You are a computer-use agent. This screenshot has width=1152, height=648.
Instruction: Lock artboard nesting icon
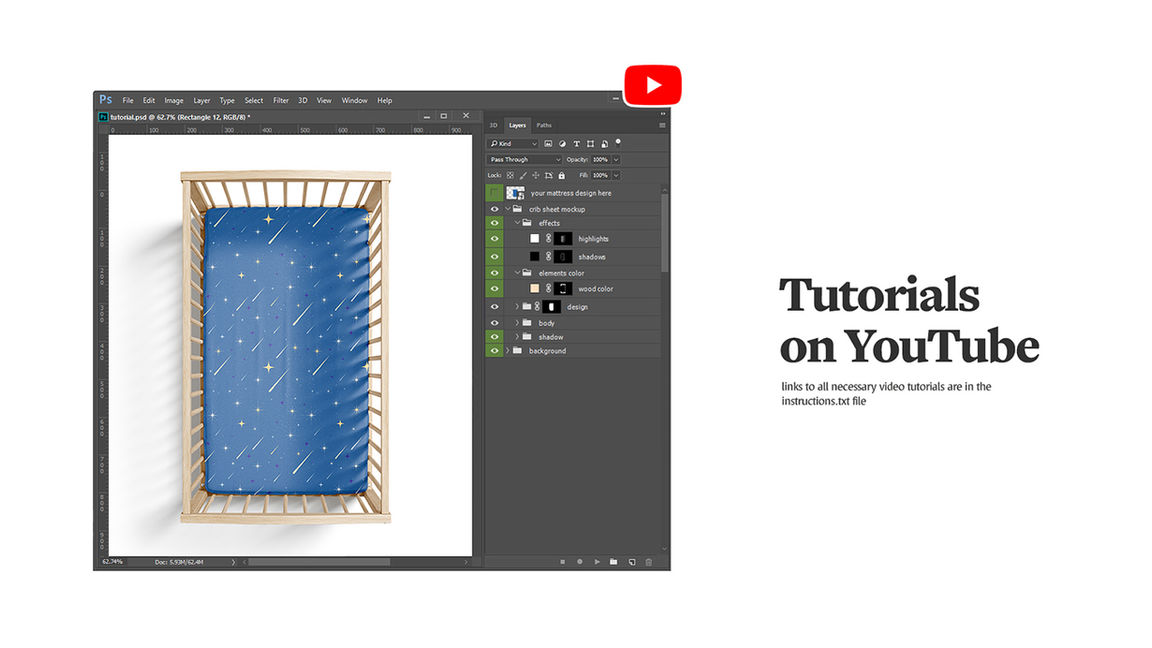pyautogui.click(x=548, y=176)
